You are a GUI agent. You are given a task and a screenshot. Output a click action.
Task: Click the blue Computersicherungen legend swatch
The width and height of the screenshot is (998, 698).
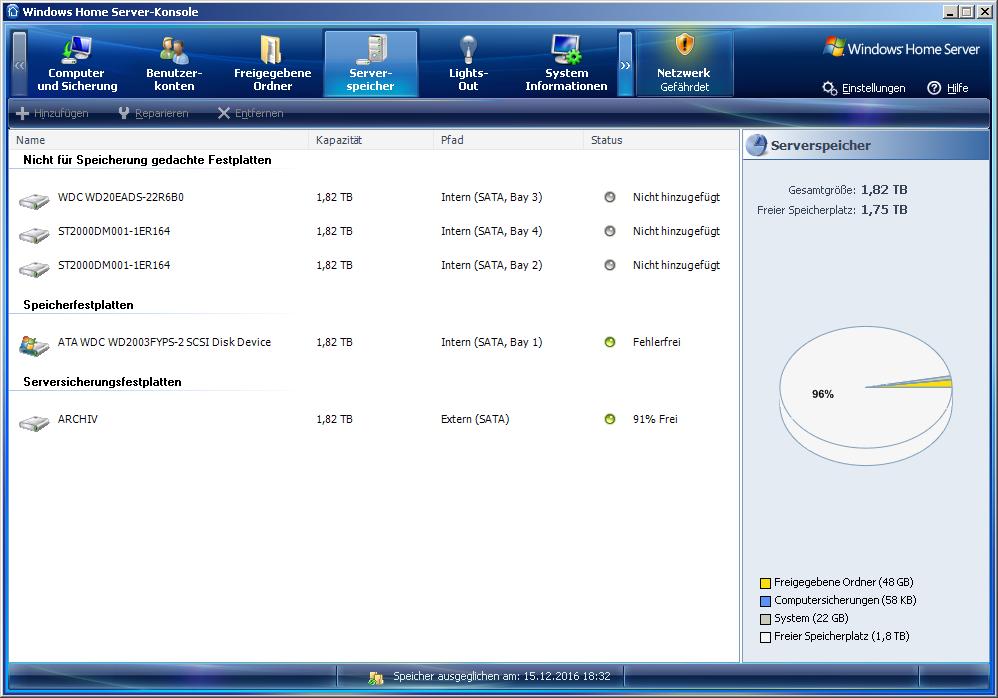coord(765,601)
